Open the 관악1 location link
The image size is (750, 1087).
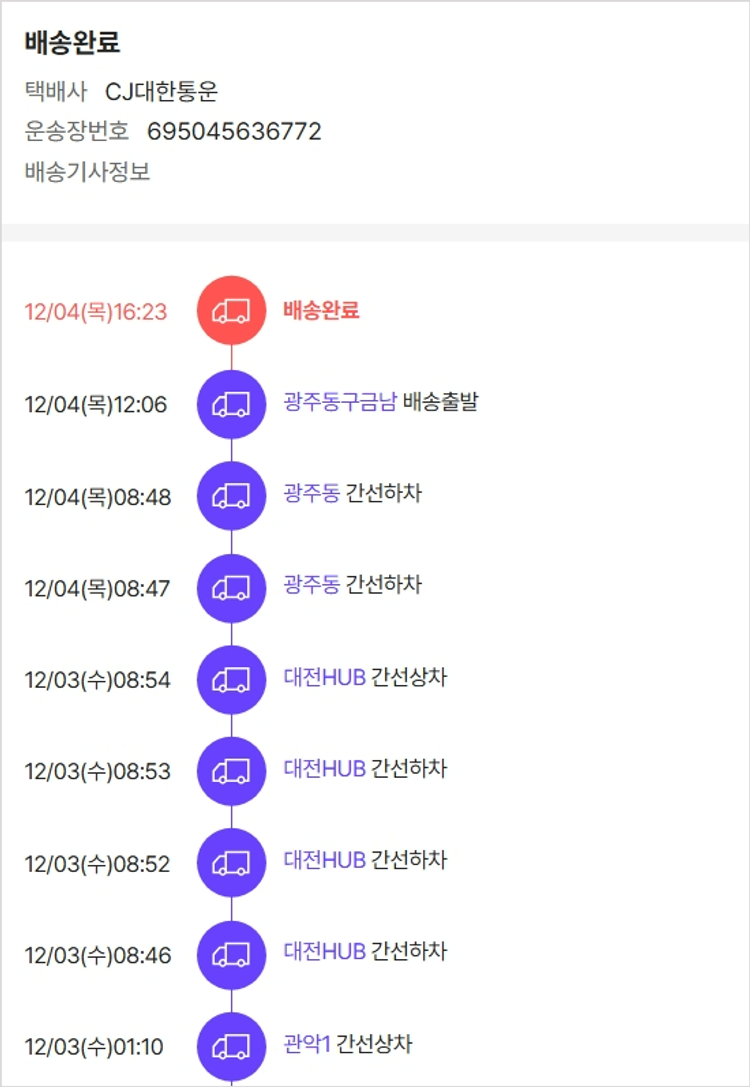pyautogui.click(x=307, y=1044)
